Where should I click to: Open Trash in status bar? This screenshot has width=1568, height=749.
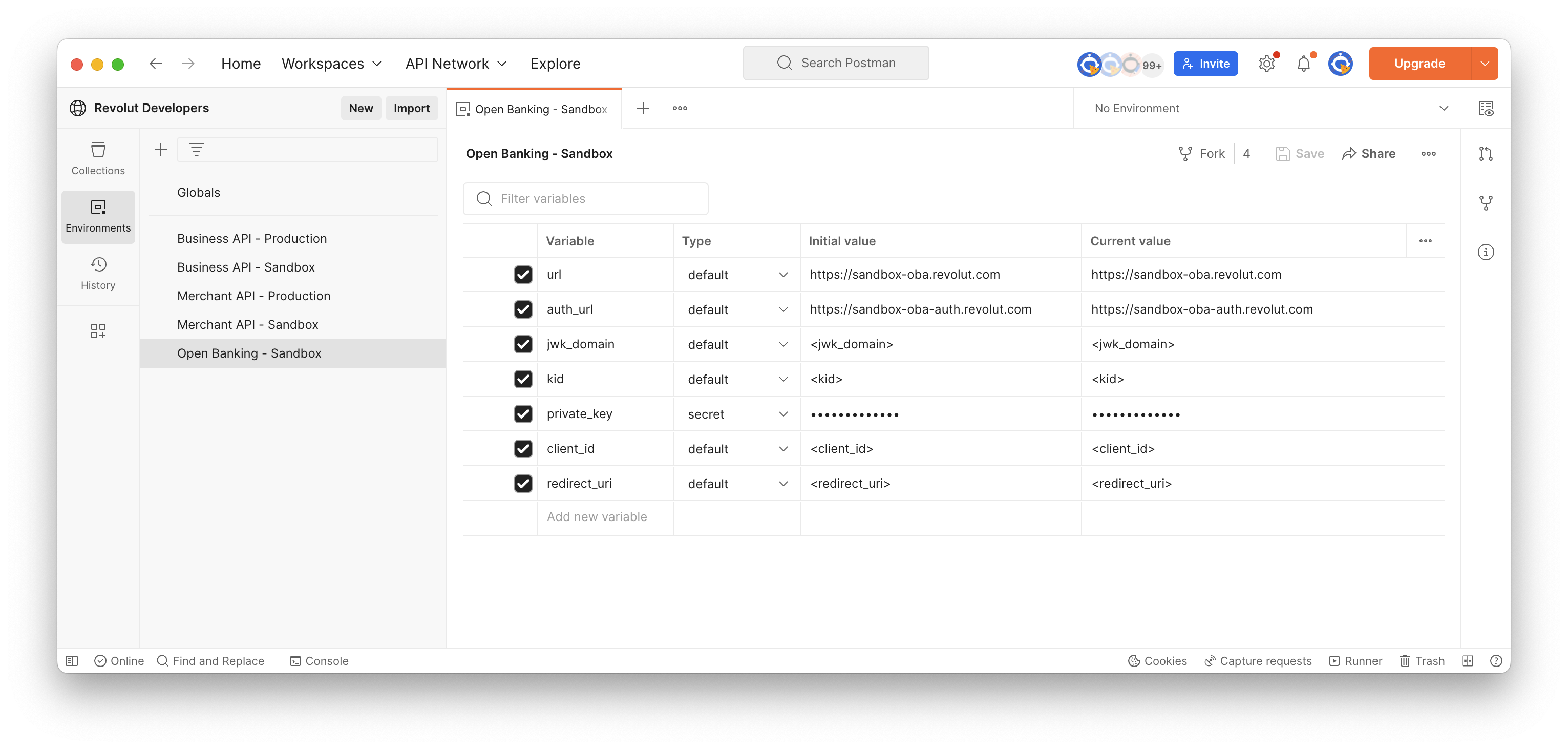point(1422,661)
